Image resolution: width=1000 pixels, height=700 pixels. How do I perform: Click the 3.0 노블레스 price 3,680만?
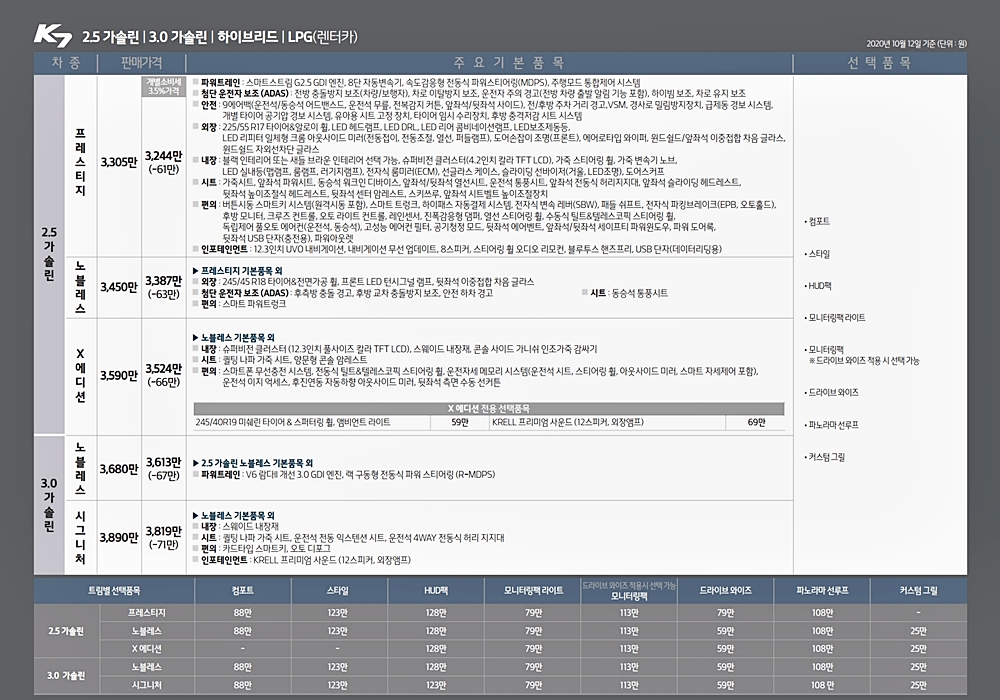(x=119, y=469)
